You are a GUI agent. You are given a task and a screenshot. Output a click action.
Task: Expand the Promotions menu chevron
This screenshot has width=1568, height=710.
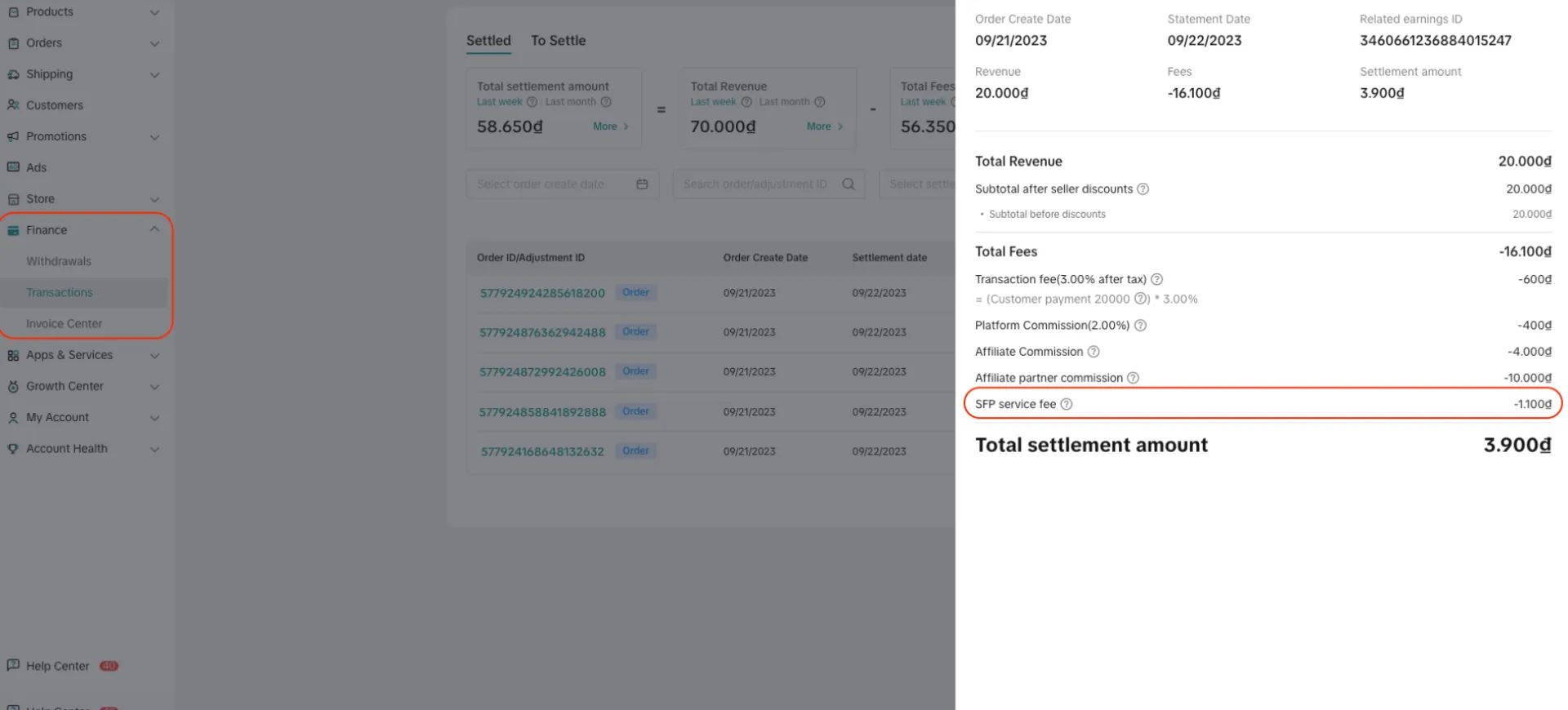154,137
